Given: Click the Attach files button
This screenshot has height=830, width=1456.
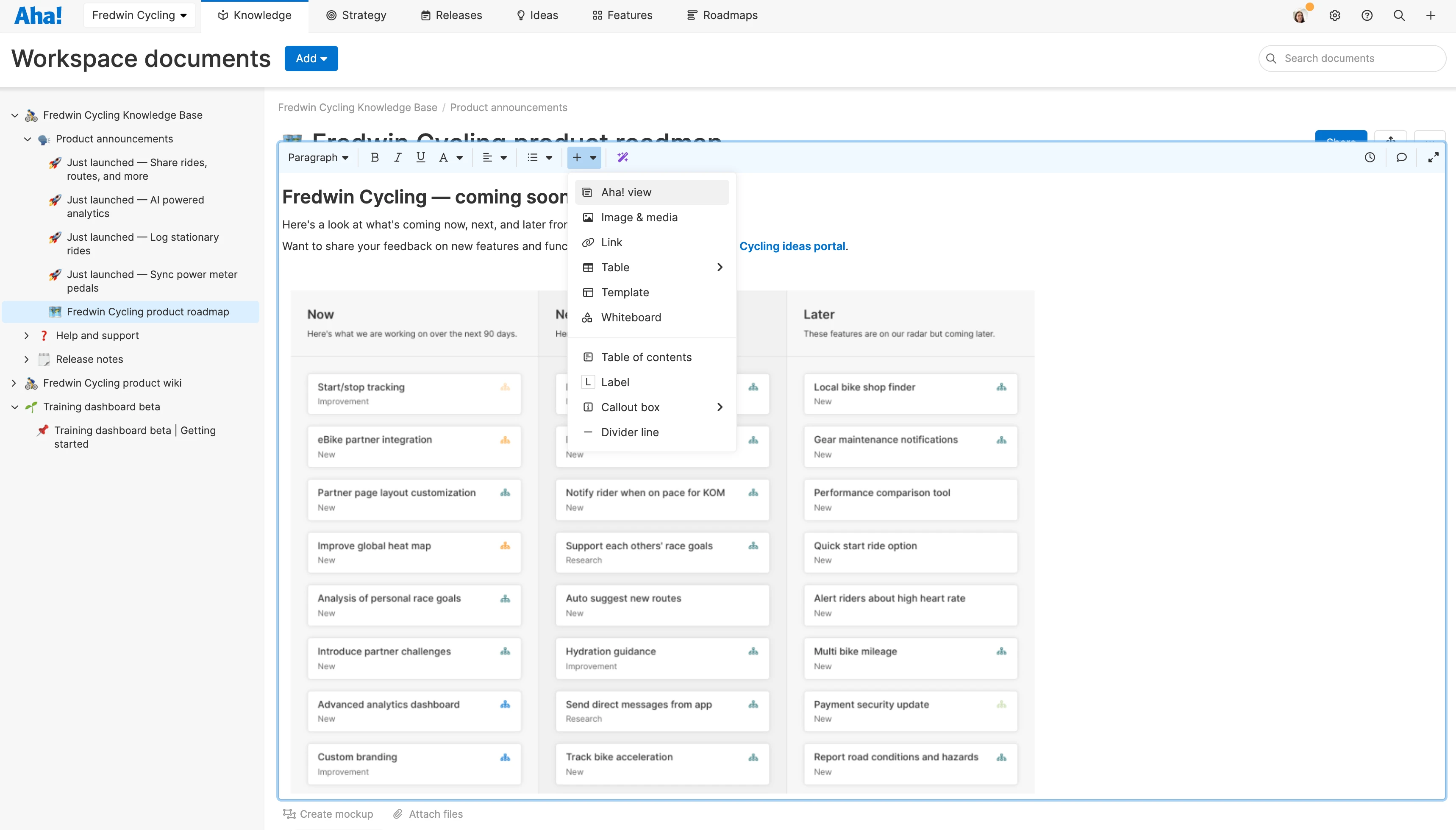Looking at the screenshot, I should coord(428,813).
